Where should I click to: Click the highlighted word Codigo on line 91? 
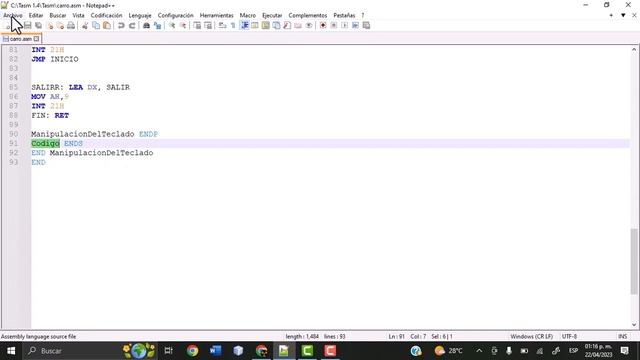click(x=45, y=143)
